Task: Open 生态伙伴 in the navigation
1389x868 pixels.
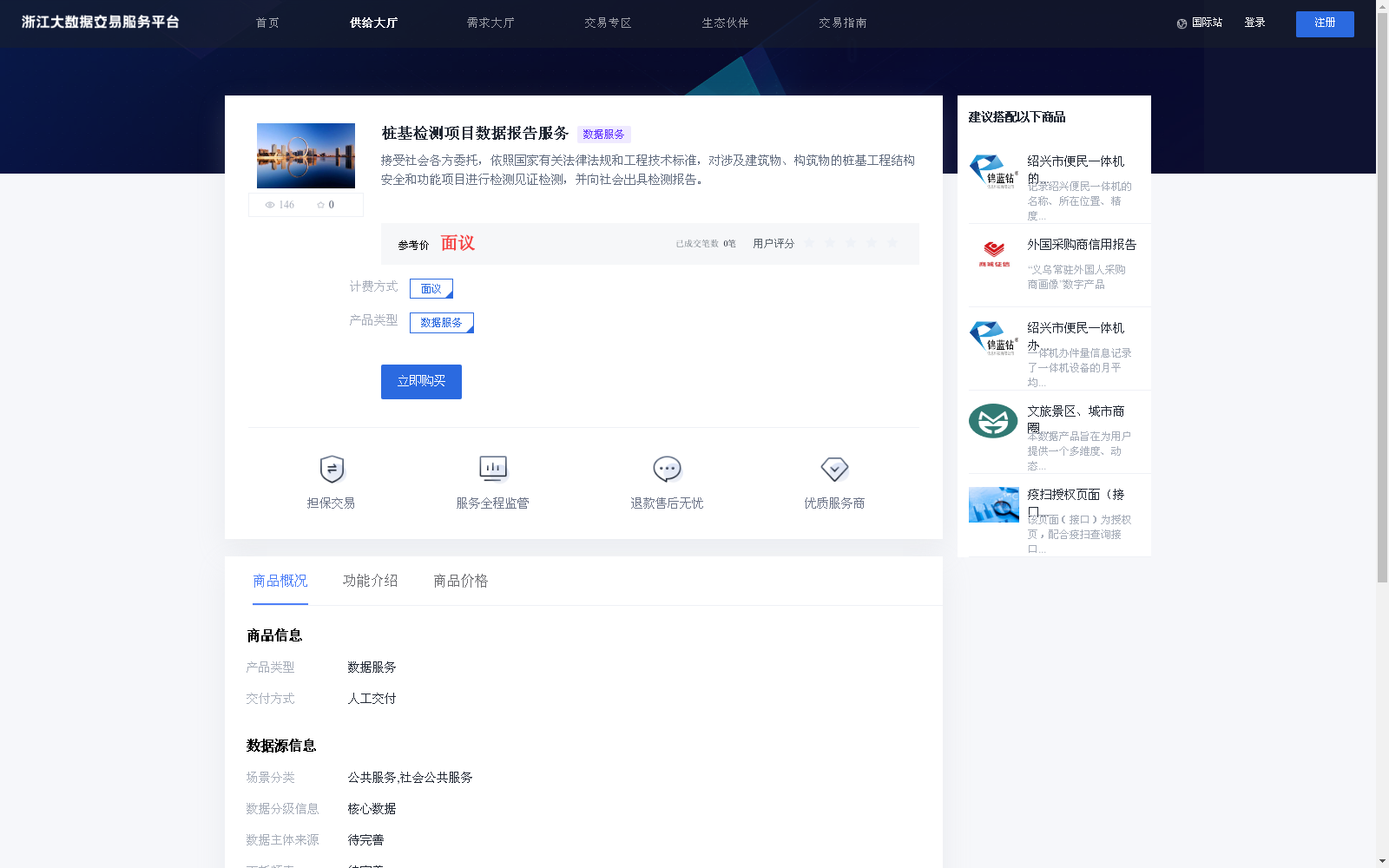Action: 725,23
